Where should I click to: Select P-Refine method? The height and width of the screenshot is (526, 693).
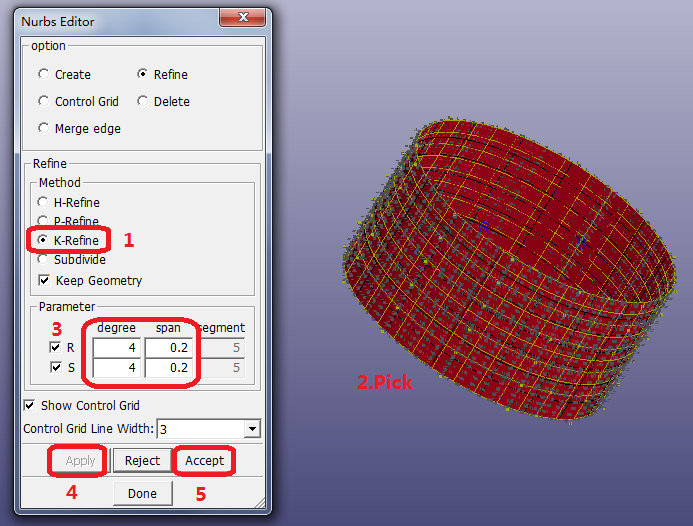click(43, 221)
